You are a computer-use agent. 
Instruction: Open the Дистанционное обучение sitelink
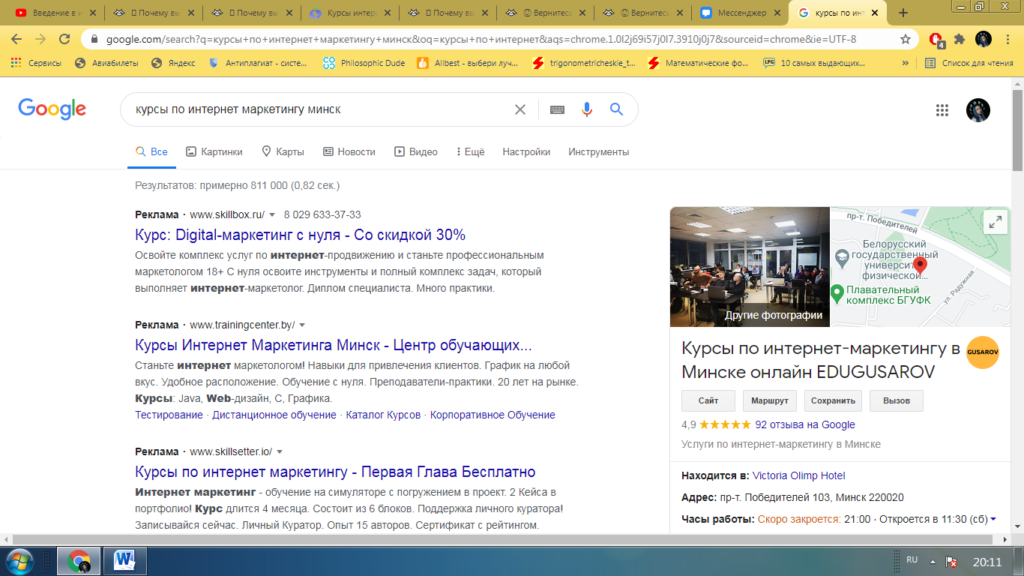click(274, 415)
